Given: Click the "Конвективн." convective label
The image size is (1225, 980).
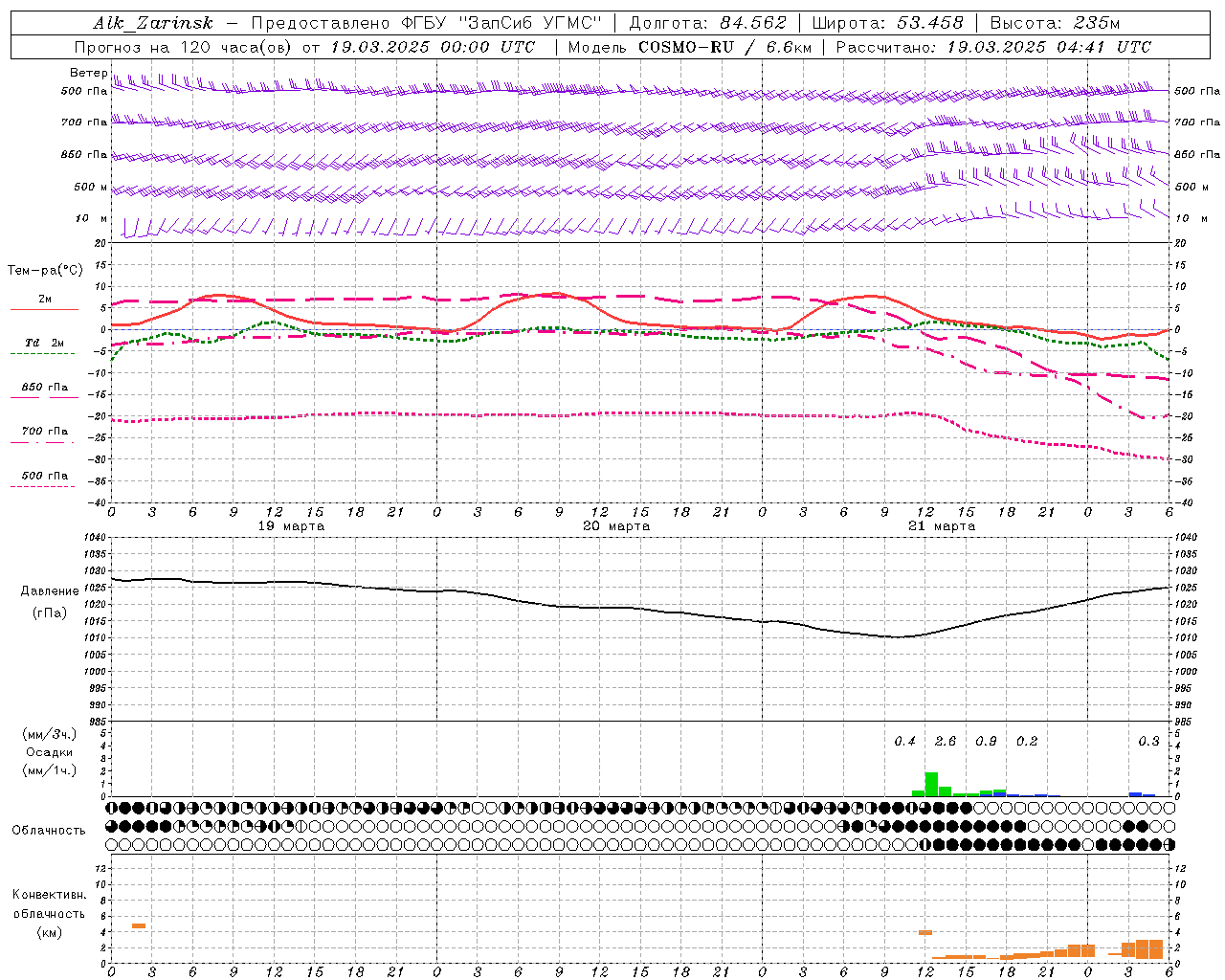Looking at the screenshot, I should click(x=50, y=895).
